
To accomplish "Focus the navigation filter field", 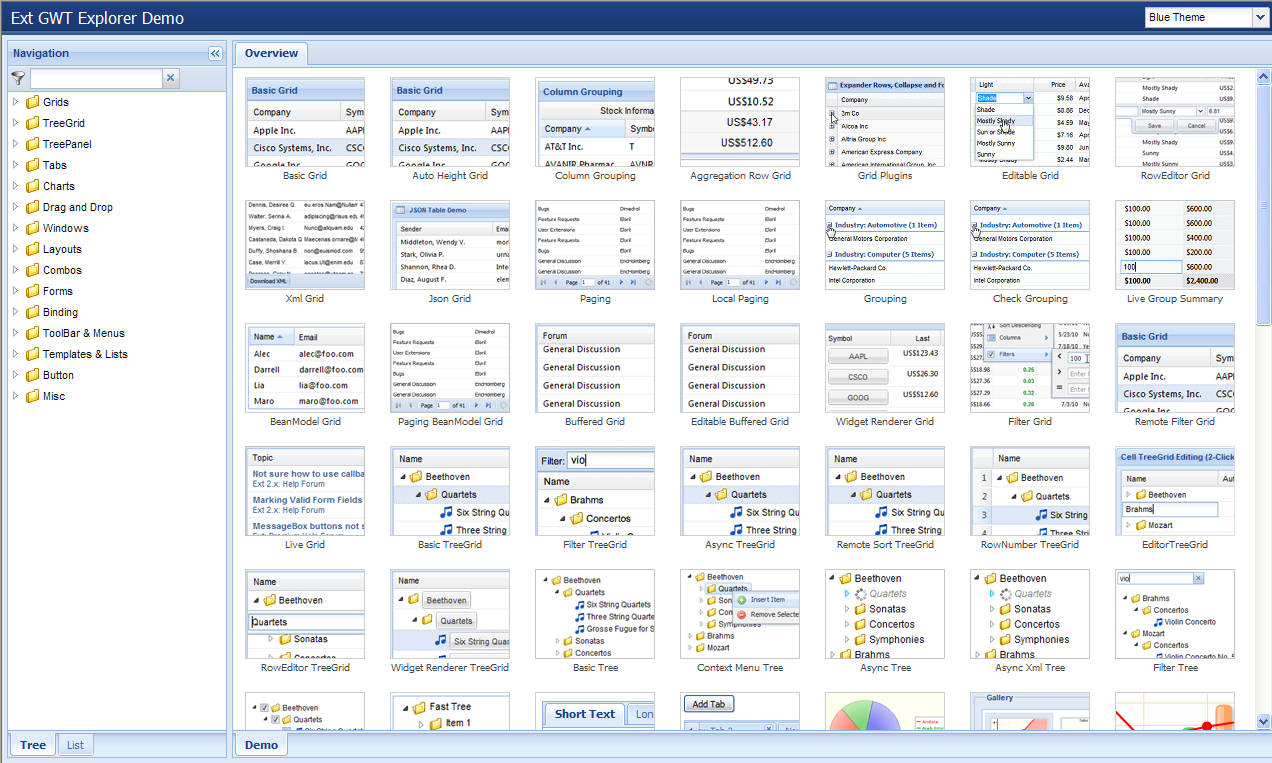I will (96, 78).
